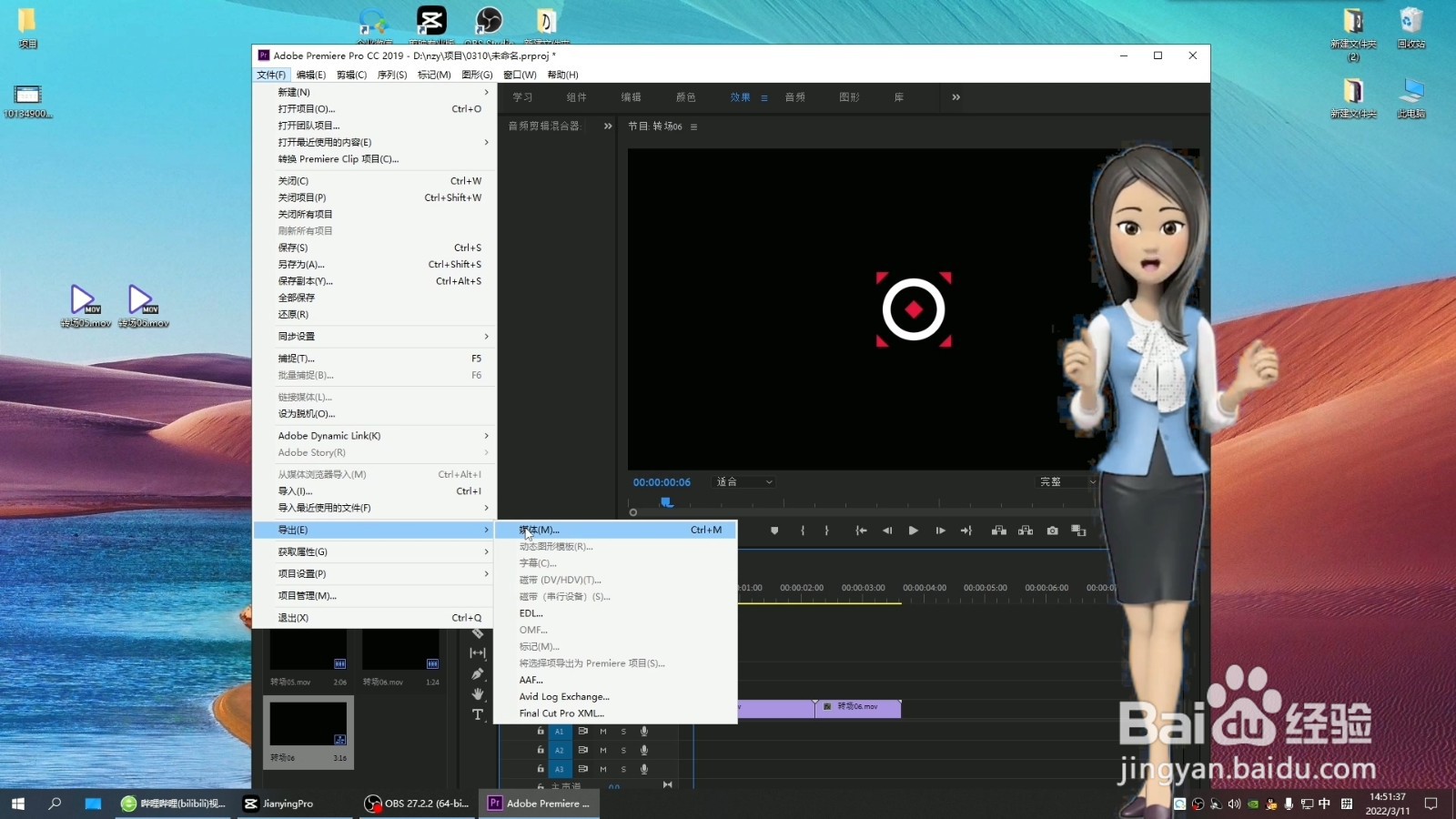Toggle lock on audio track A3

[x=541, y=769]
